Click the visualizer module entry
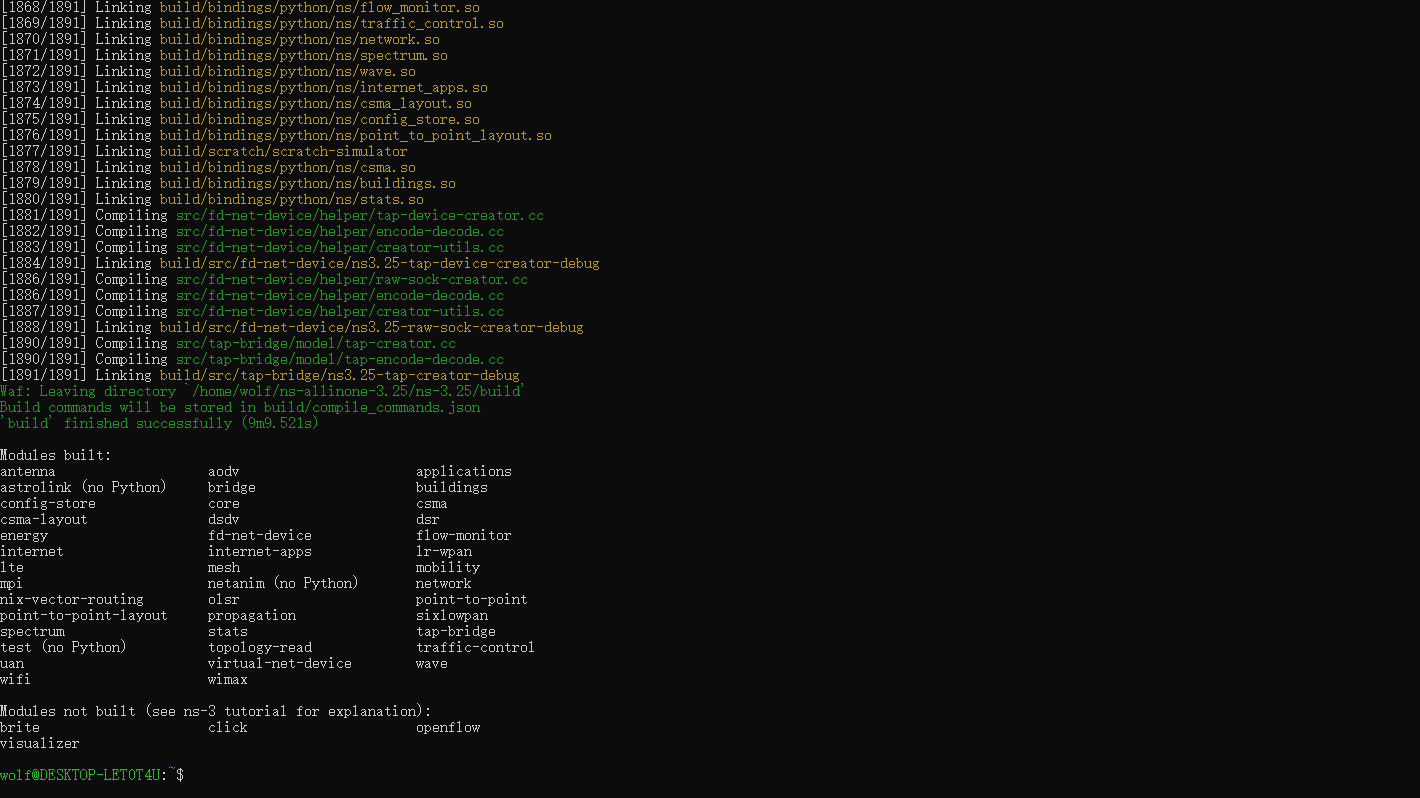Image resolution: width=1420 pixels, height=798 pixels. click(x=40, y=743)
